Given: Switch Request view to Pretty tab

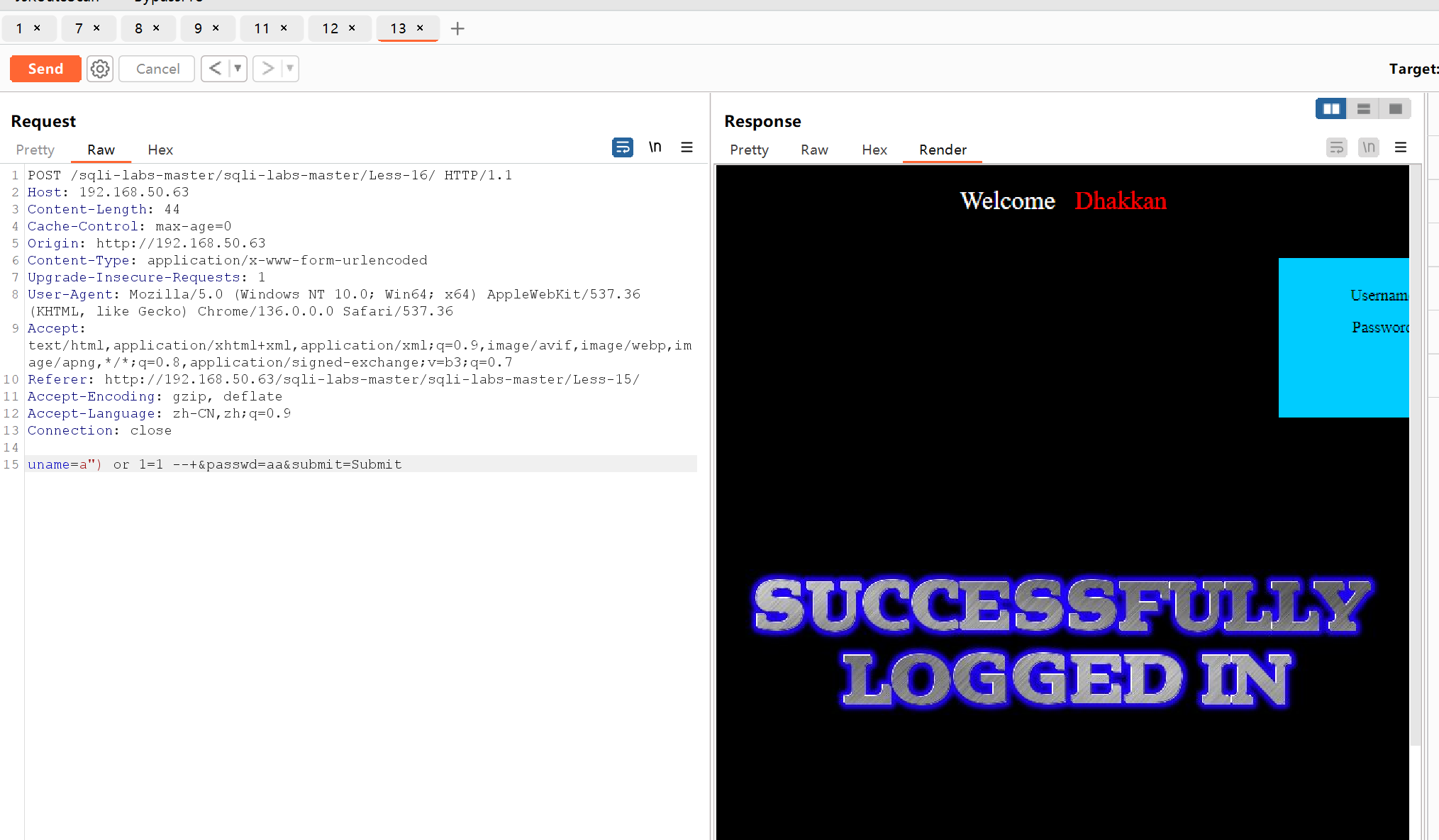Looking at the screenshot, I should click(35, 150).
